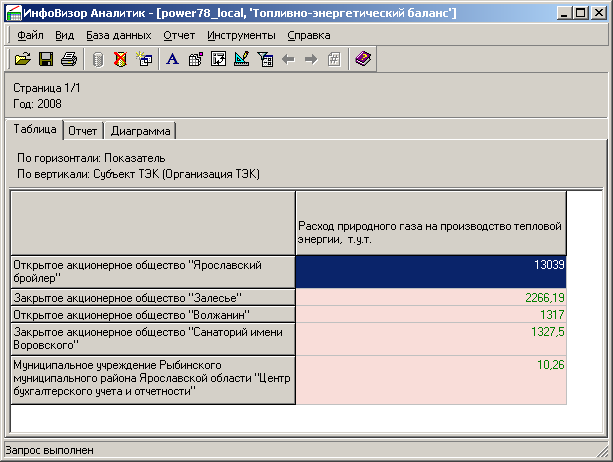Open the База данных menu
Viewport: 613px width, 462px height.
118,35
